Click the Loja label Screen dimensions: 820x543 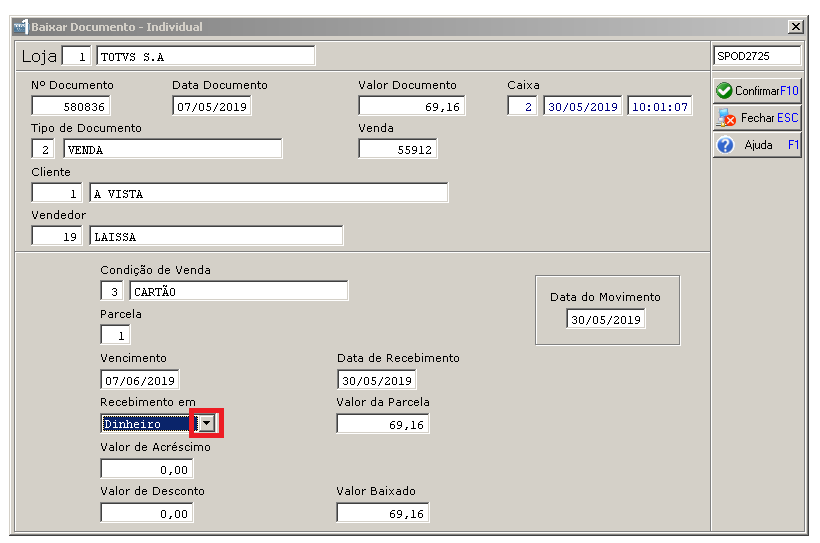coord(39,56)
